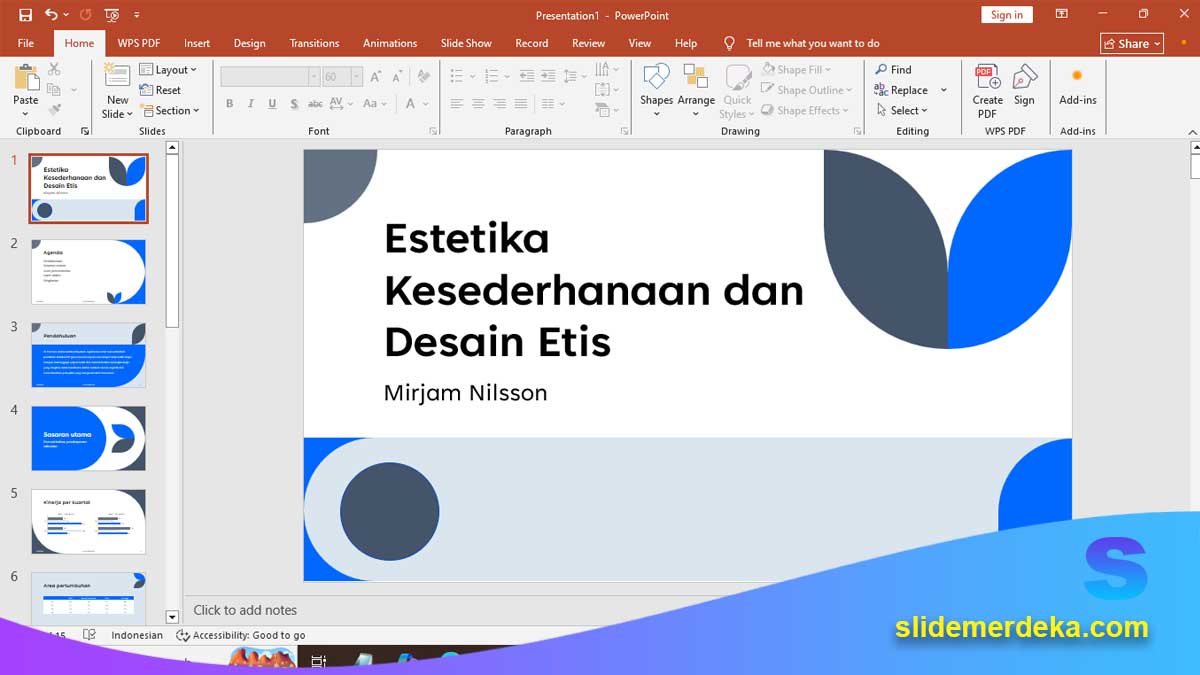Open the Arrange menu
Image resolution: width=1200 pixels, height=675 pixels.
tap(696, 90)
